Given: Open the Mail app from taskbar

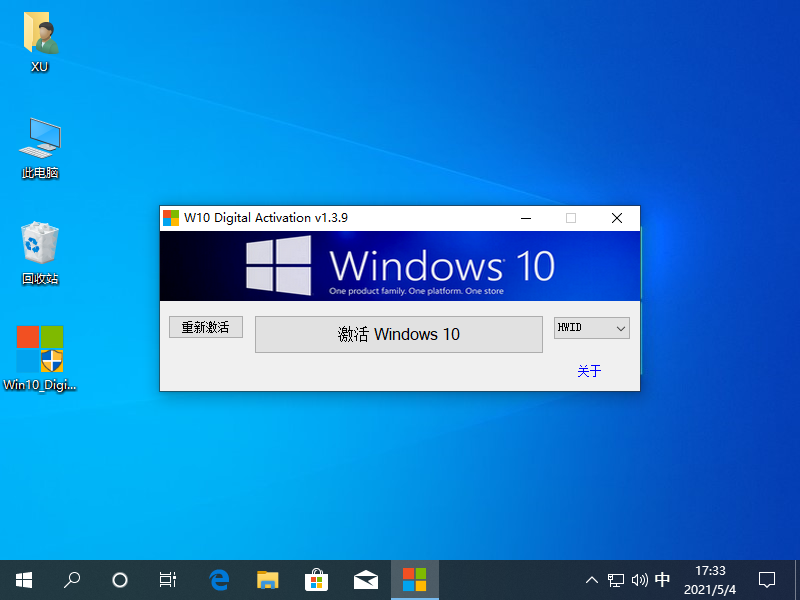Looking at the screenshot, I should tap(365, 580).
